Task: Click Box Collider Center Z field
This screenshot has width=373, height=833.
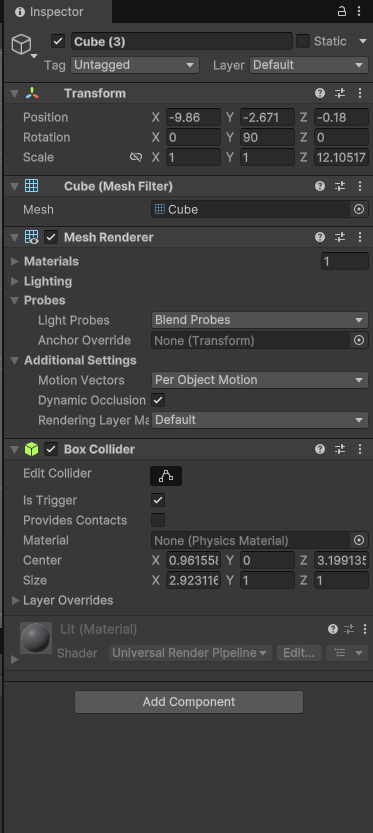Action: [341, 560]
